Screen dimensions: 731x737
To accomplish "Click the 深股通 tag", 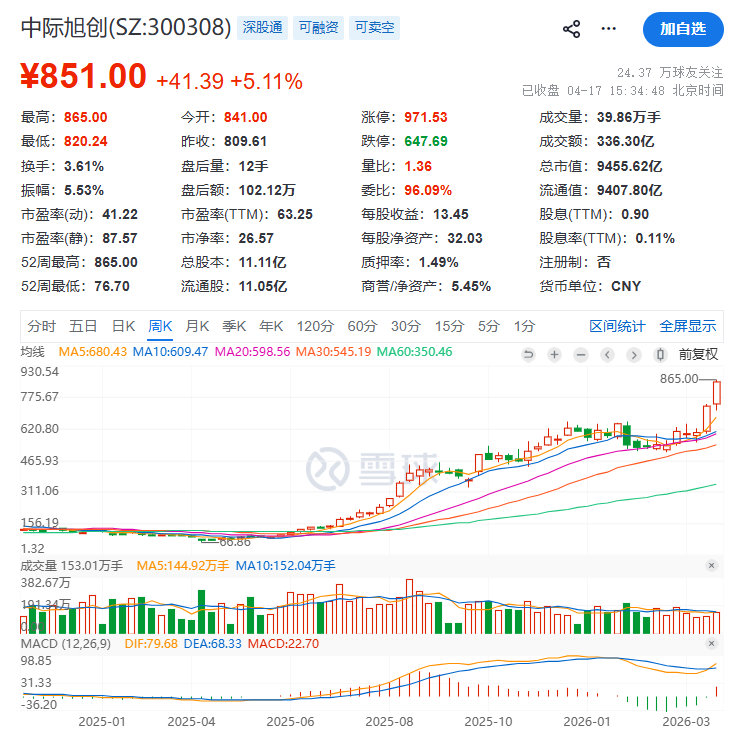I will pos(262,28).
